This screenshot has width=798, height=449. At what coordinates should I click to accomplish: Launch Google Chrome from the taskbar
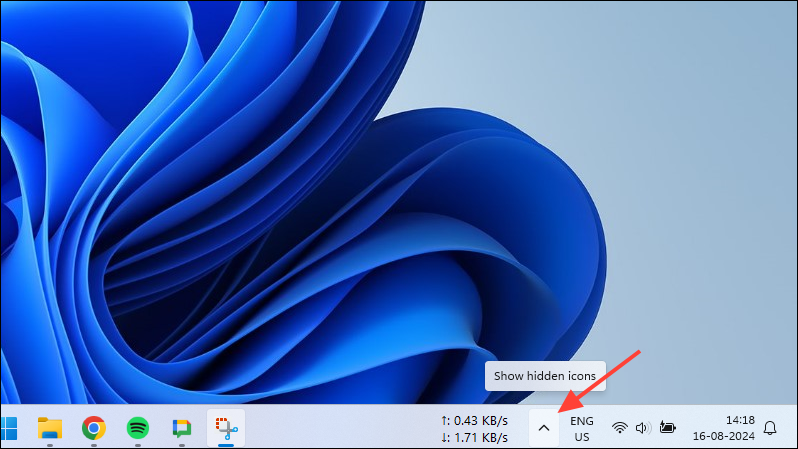pos(94,428)
